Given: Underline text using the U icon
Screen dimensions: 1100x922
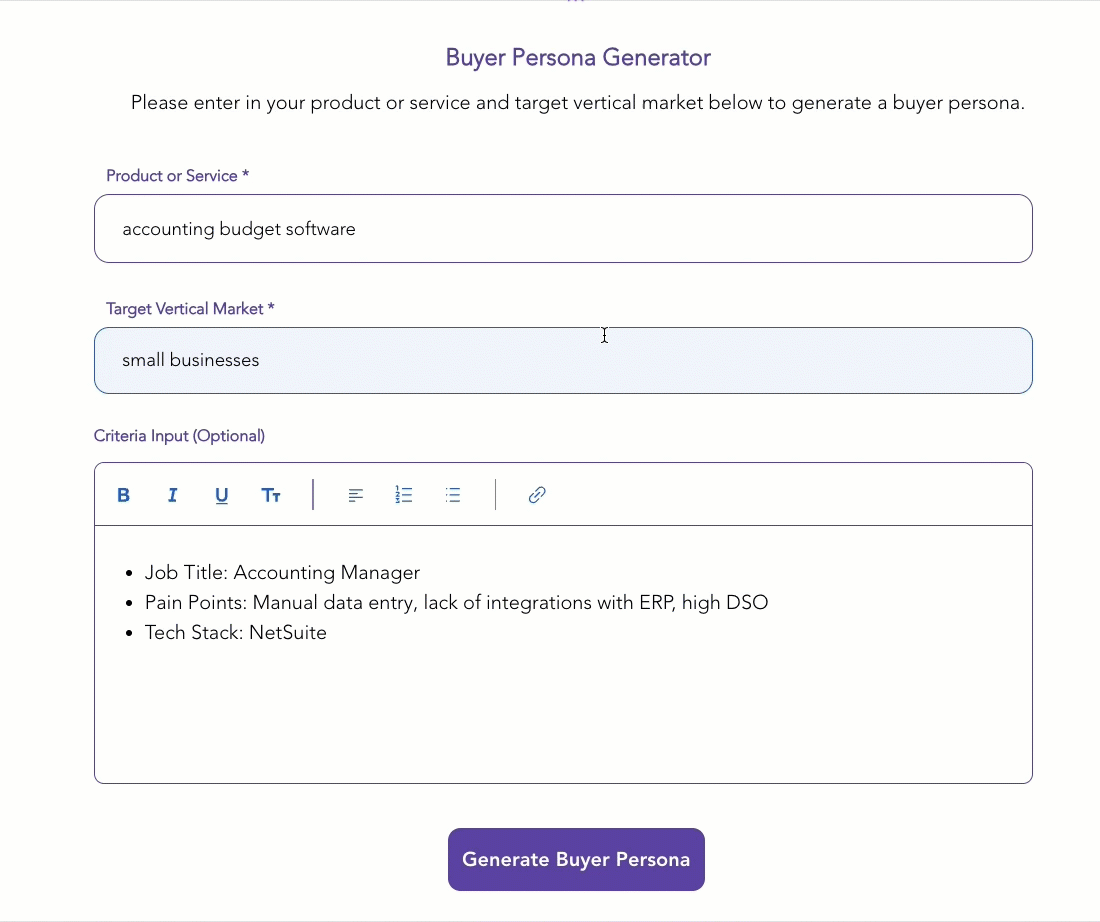Looking at the screenshot, I should [222, 495].
